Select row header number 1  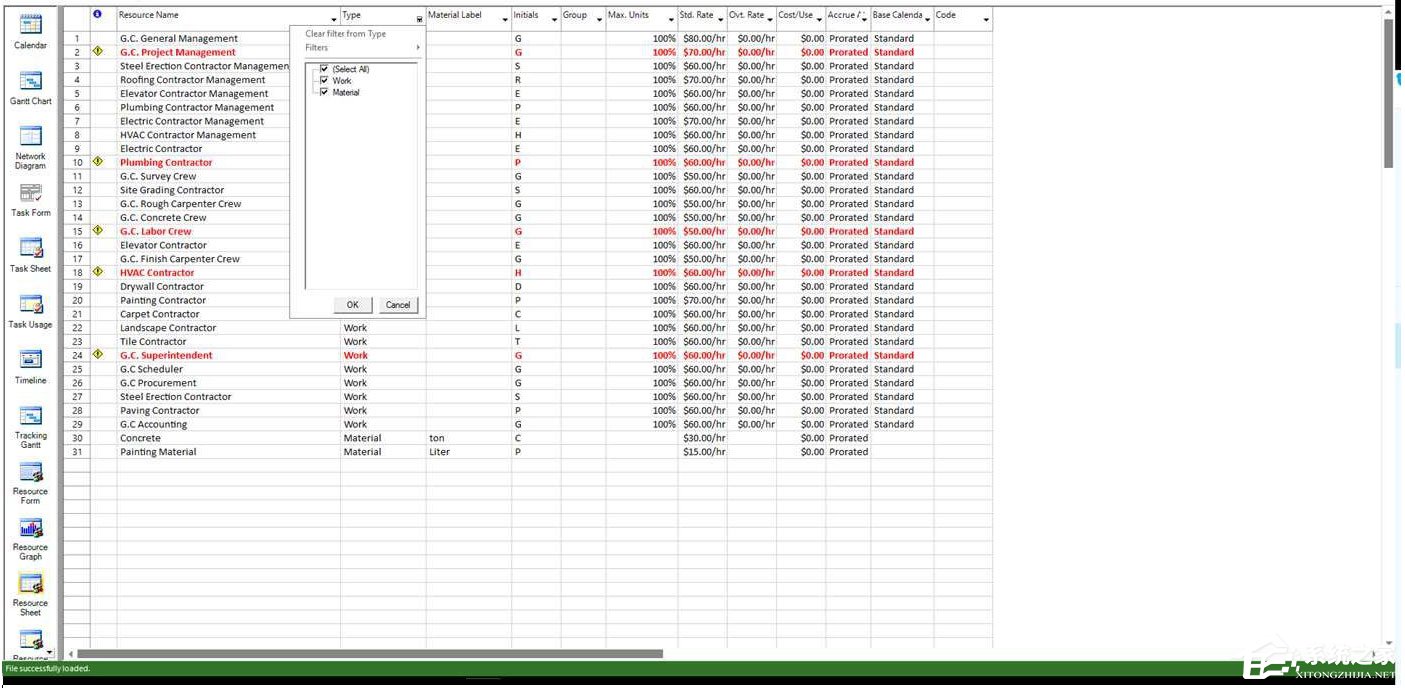click(77, 38)
